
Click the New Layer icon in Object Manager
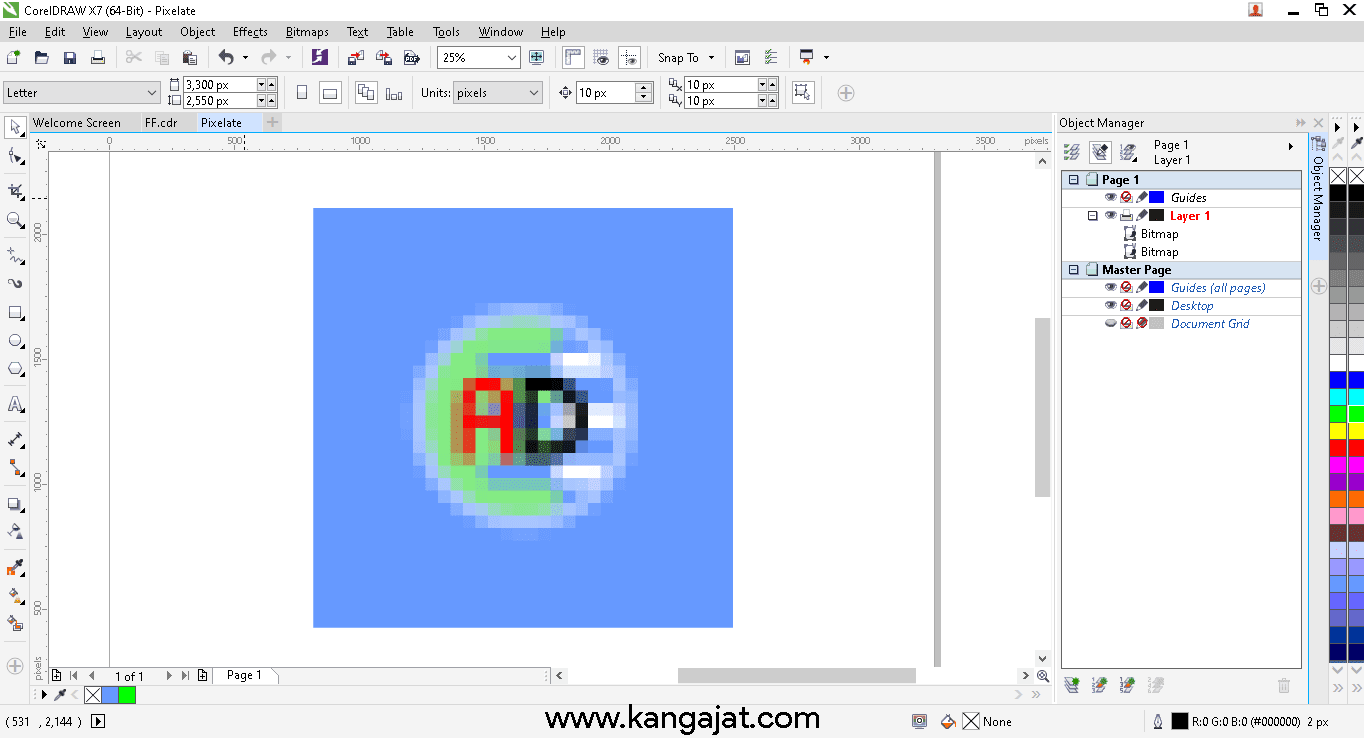(1072, 685)
